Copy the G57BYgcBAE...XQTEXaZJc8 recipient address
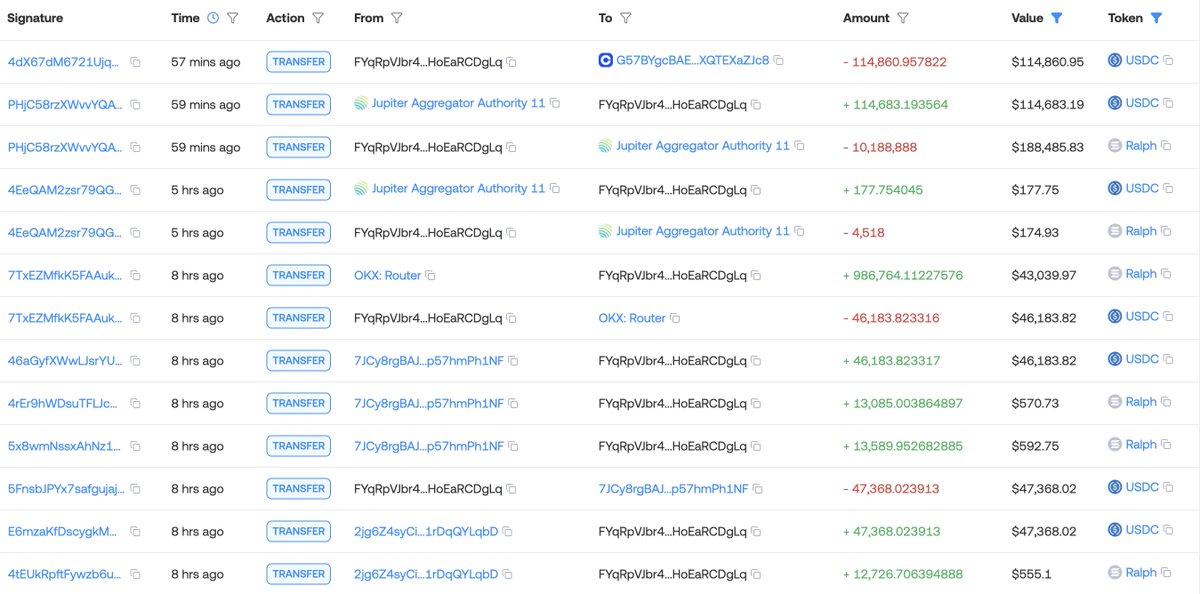The image size is (1200, 594). [779, 61]
